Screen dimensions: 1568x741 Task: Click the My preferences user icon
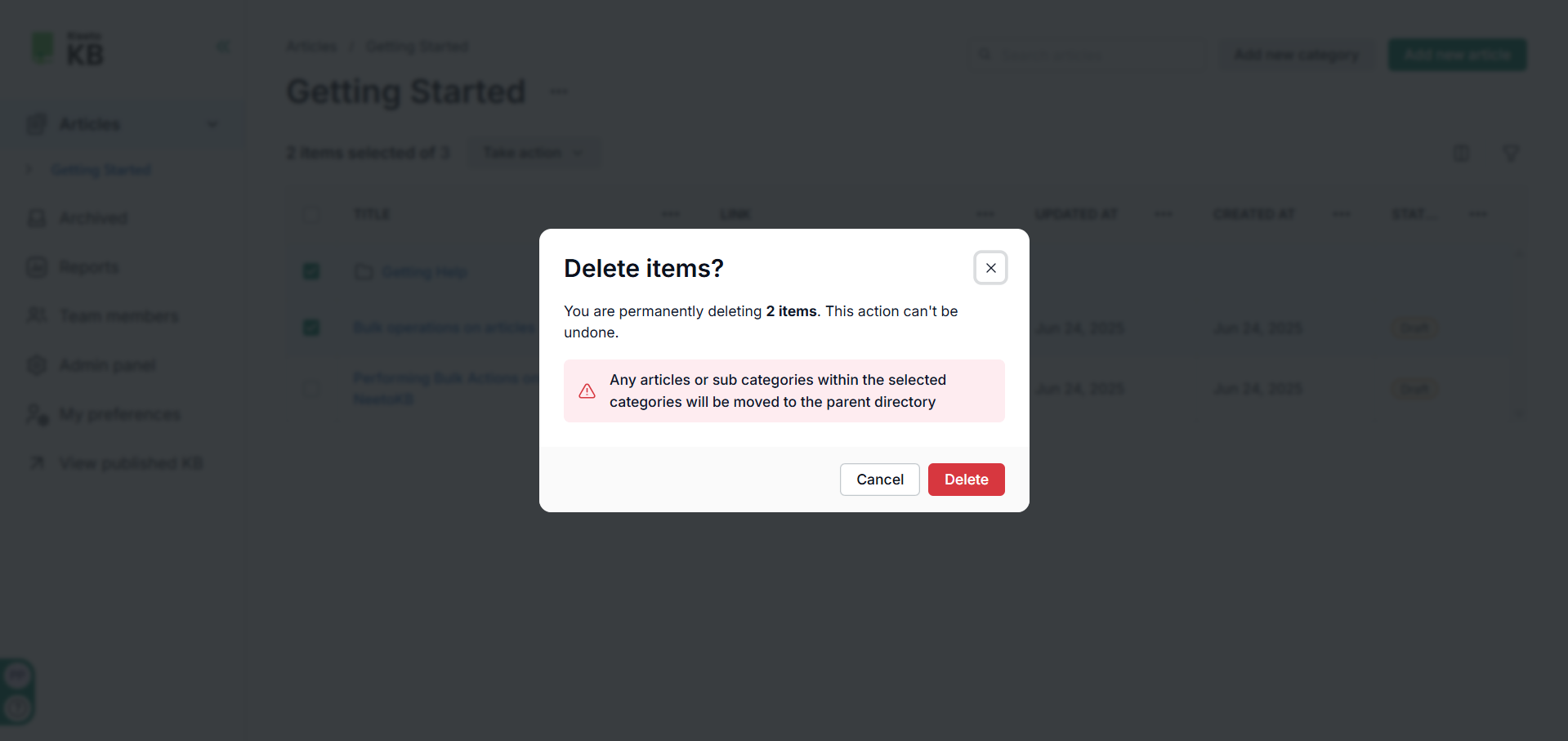pyautogui.click(x=37, y=414)
